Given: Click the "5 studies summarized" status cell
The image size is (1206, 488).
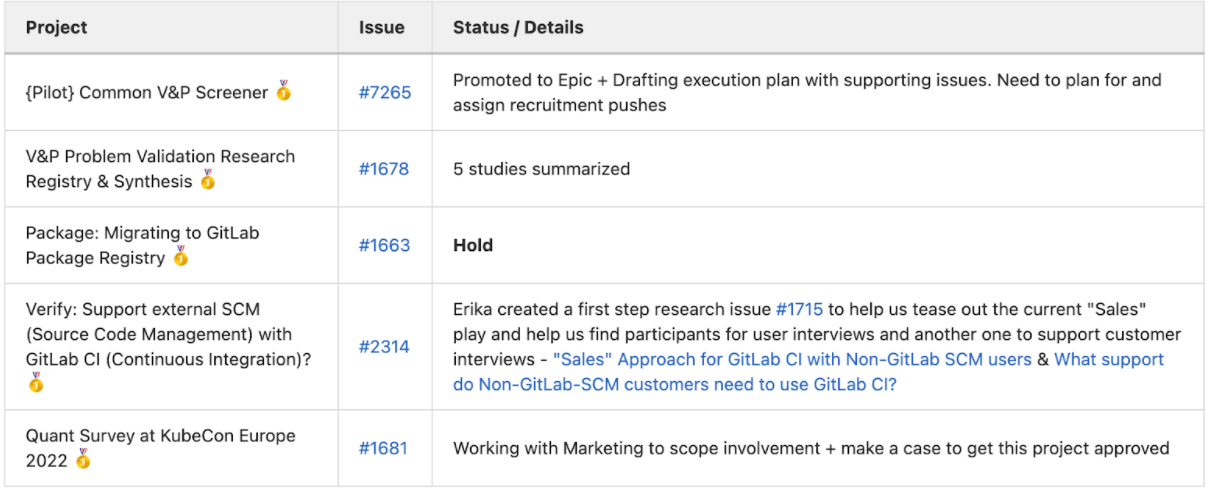Looking at the screenshot, I should coord(541,169).
